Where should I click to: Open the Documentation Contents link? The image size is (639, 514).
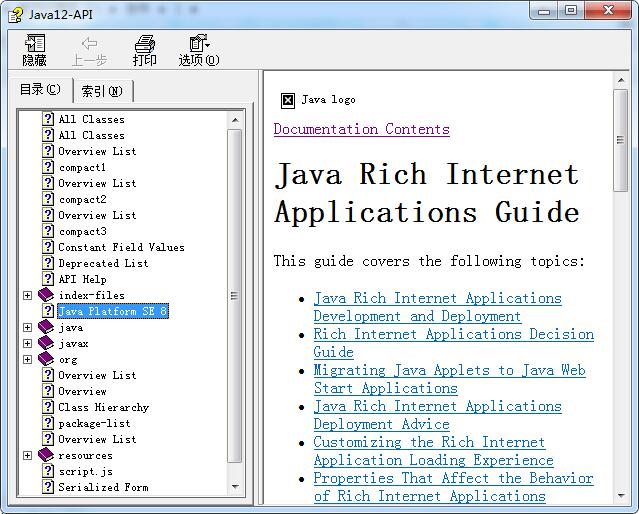coord(361,129)
